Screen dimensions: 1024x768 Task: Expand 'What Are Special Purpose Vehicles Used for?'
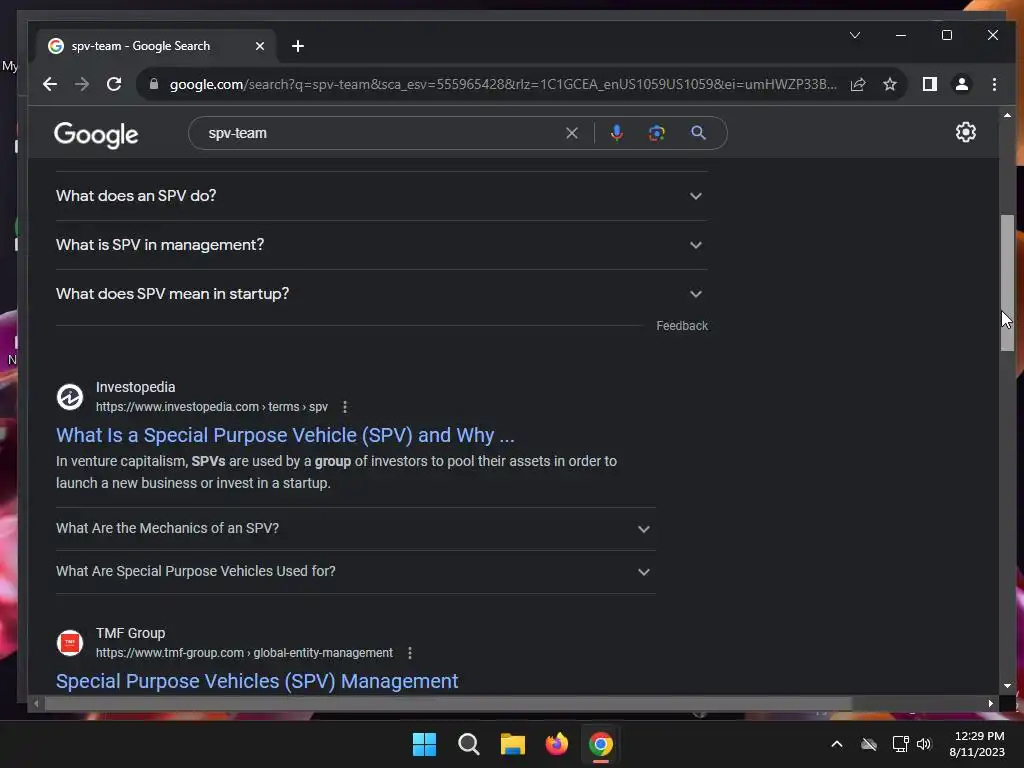[x=355, y=571]
